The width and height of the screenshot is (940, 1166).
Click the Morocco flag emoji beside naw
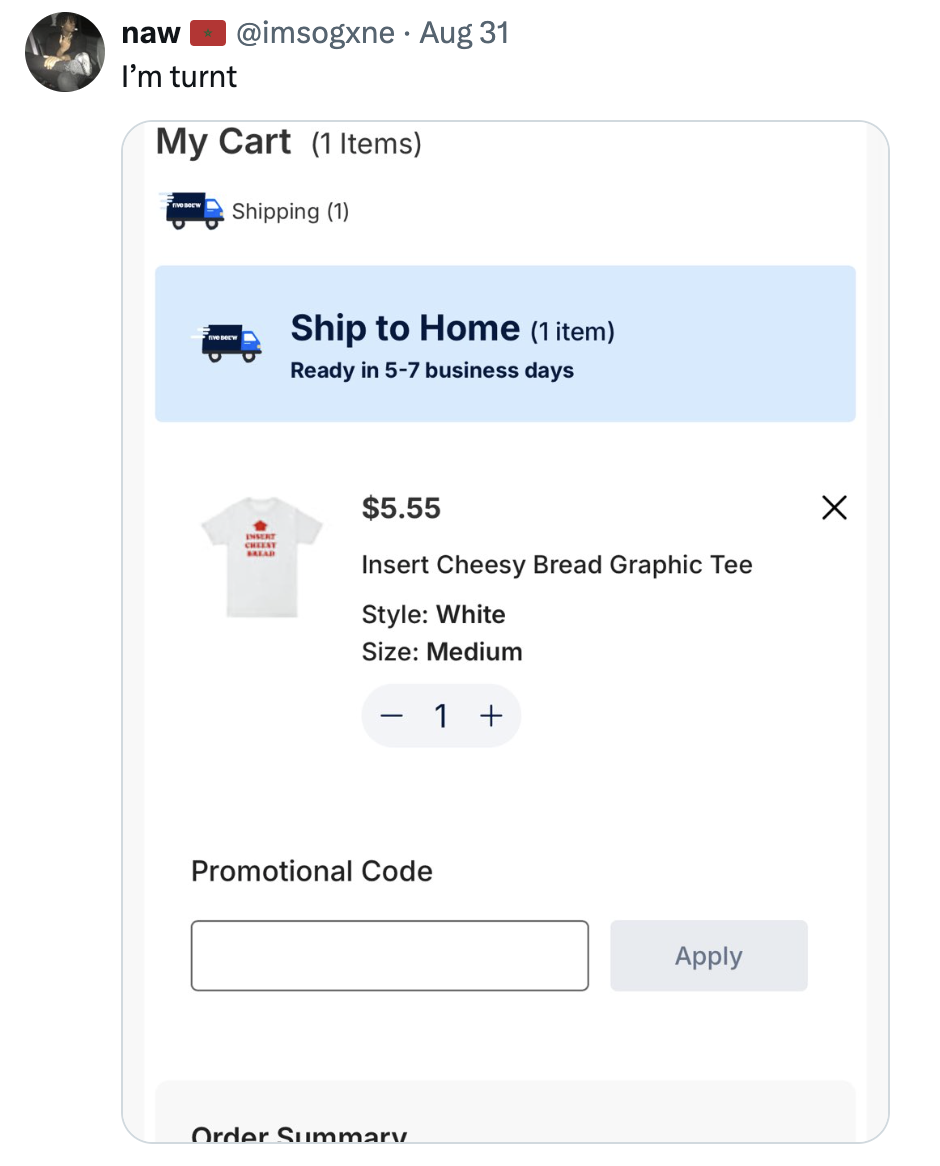pyautogui.click(x=208, y=31)
